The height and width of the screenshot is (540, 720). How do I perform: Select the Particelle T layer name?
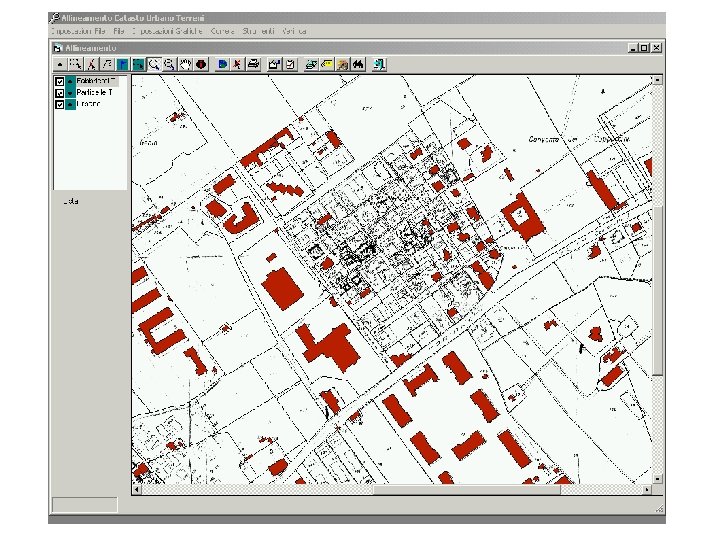96,92
